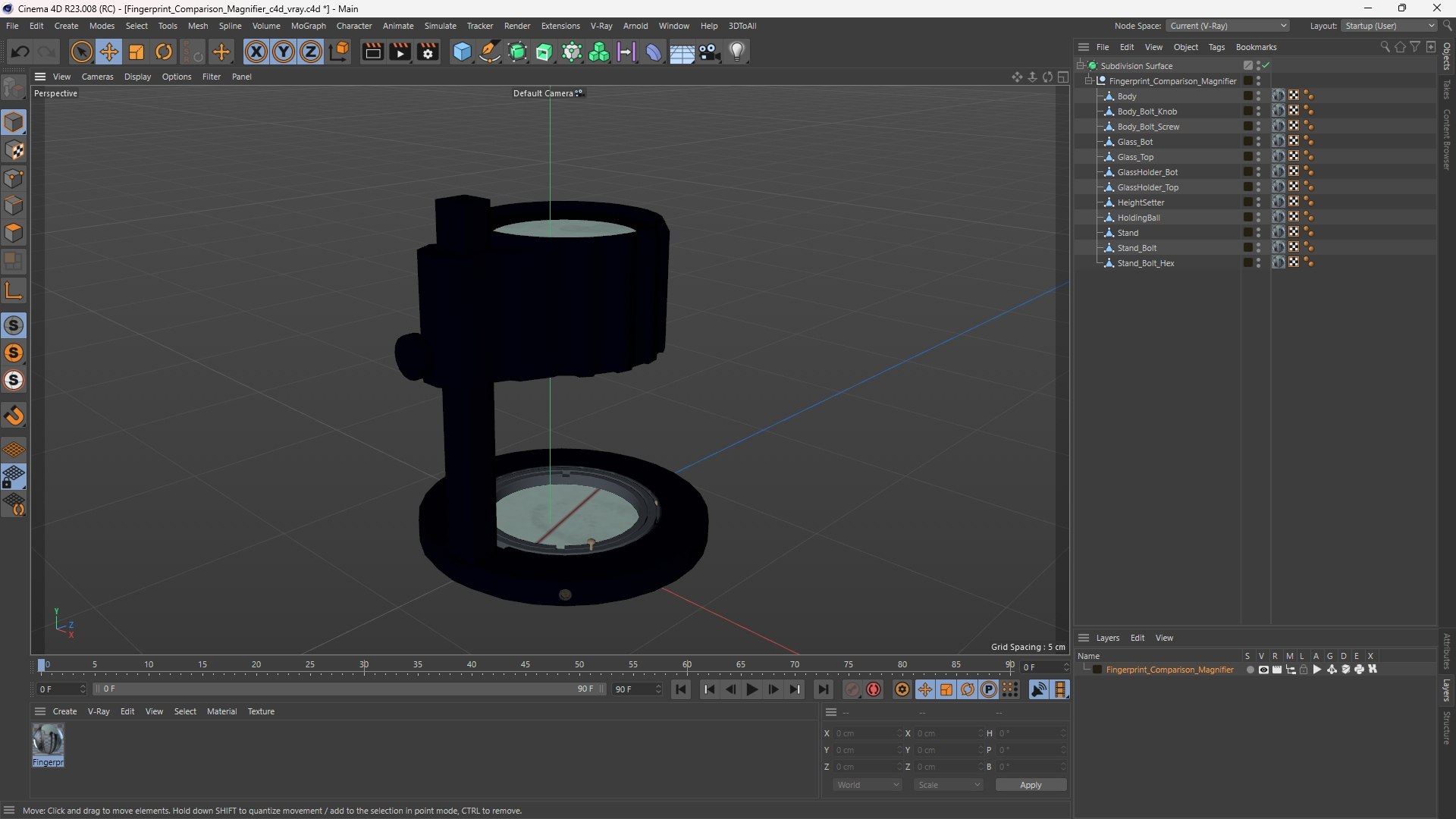Open the viewport Cameras menu

97,77
